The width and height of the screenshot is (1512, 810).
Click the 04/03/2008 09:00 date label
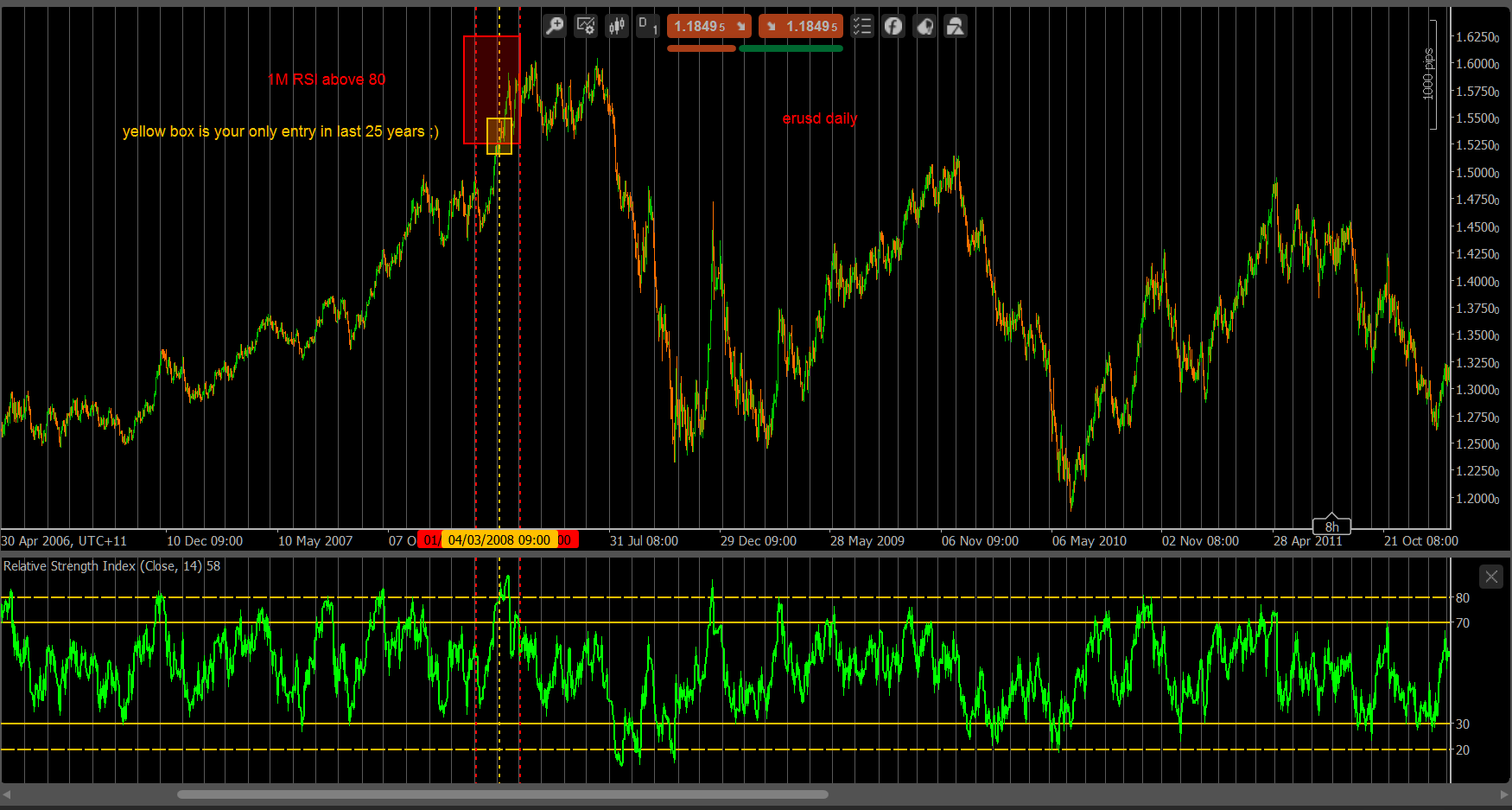tap(499, 540)
